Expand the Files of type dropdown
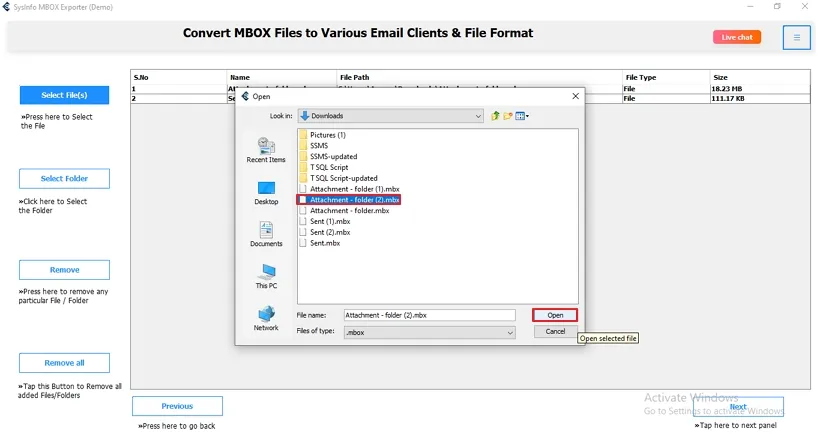 coord(510,332)
